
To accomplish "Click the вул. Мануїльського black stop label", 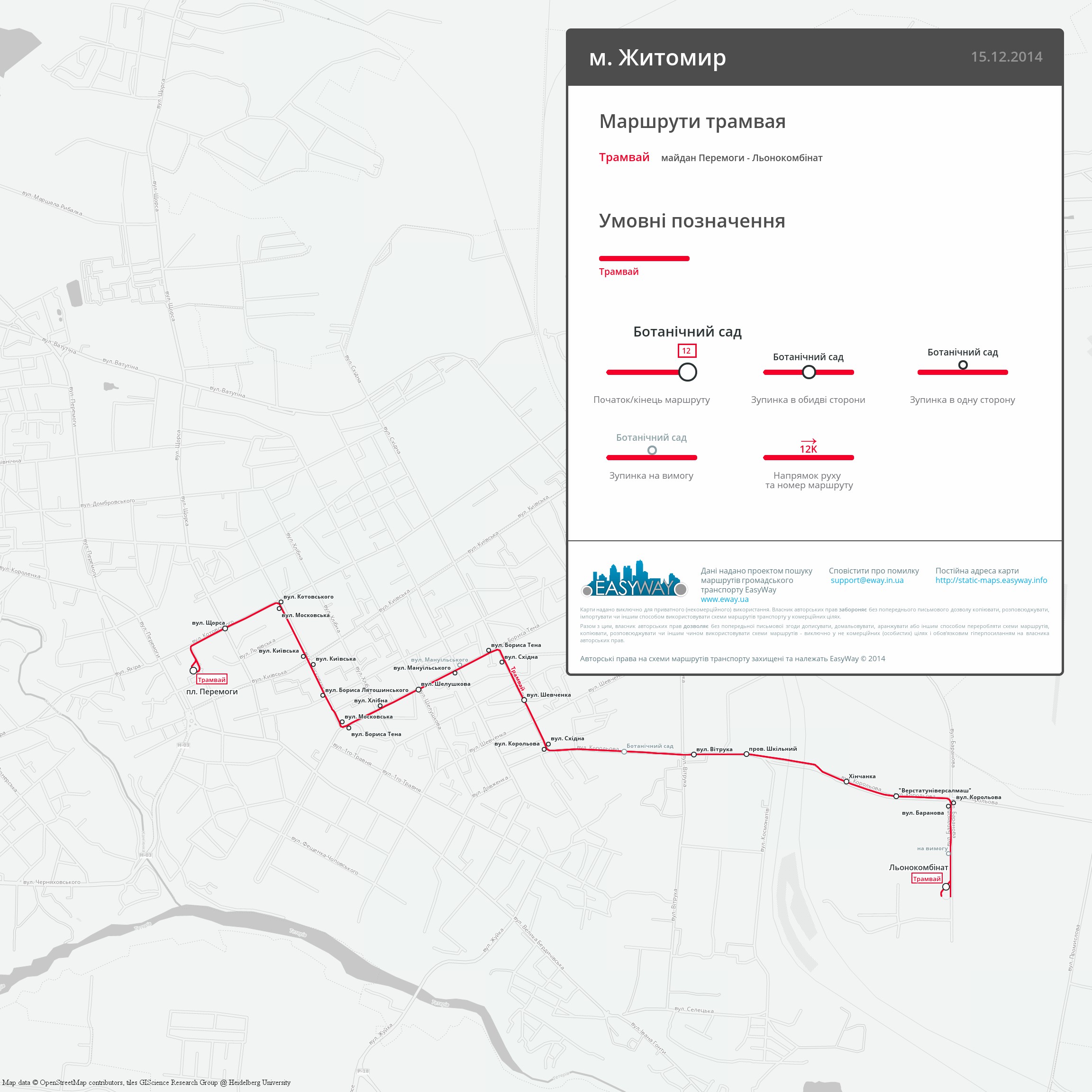I will point(422,667).
